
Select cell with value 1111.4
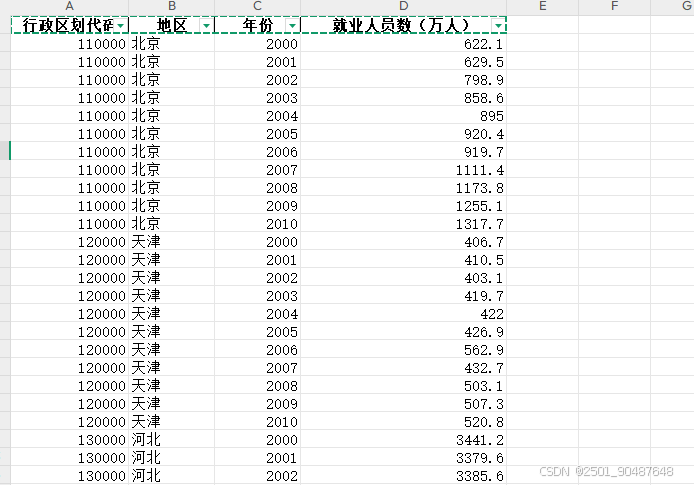[403, 169]
